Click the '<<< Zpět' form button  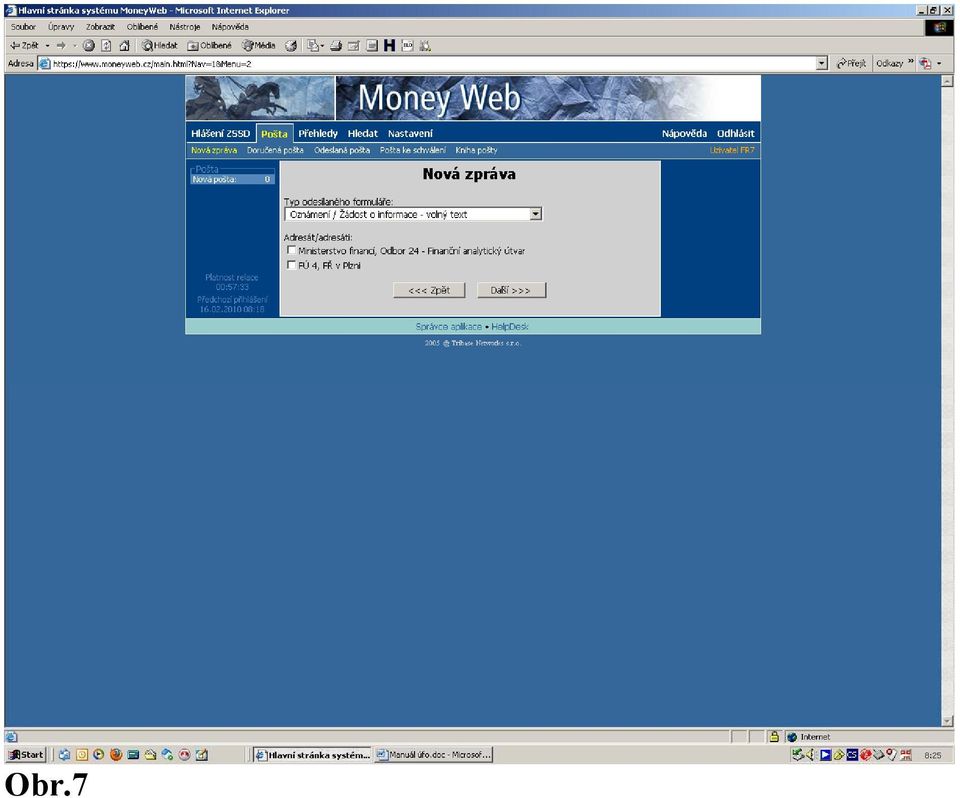429,290
